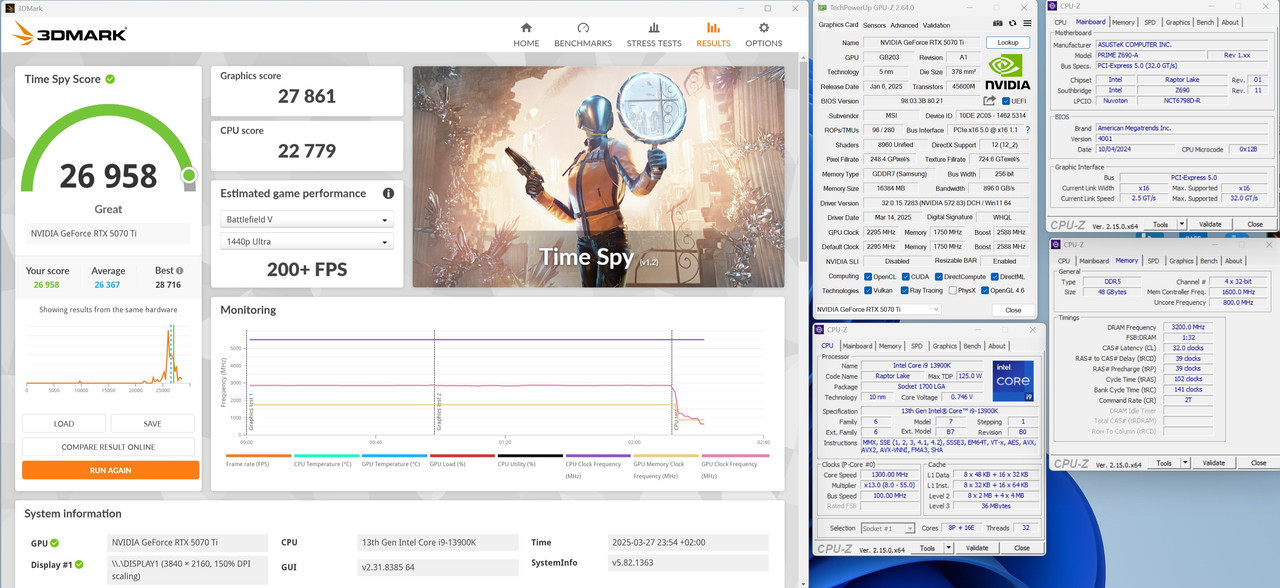
Task: Click COMPARE RESULT ONLINE
Action: (x=108, y=447)
